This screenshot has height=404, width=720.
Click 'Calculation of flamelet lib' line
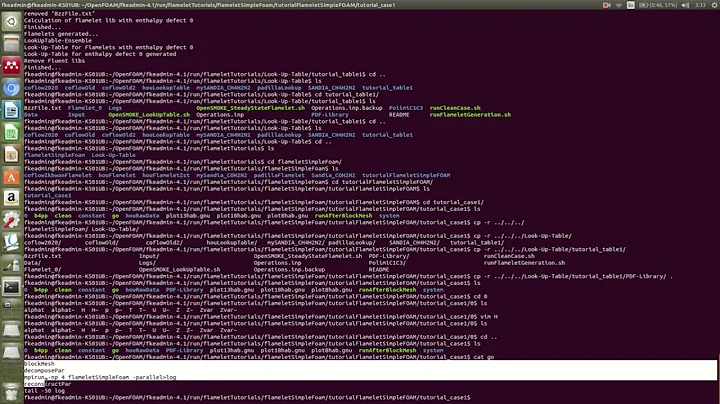(108, 20)
